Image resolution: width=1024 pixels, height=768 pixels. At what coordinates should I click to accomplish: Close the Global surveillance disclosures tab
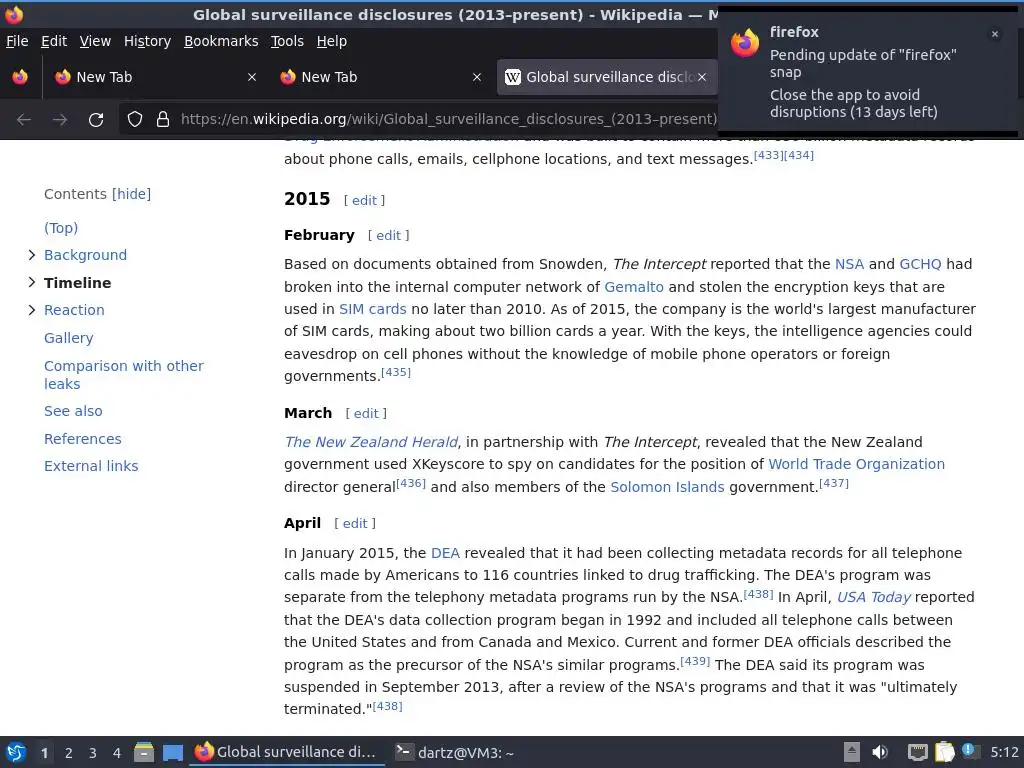click(701, 77)
